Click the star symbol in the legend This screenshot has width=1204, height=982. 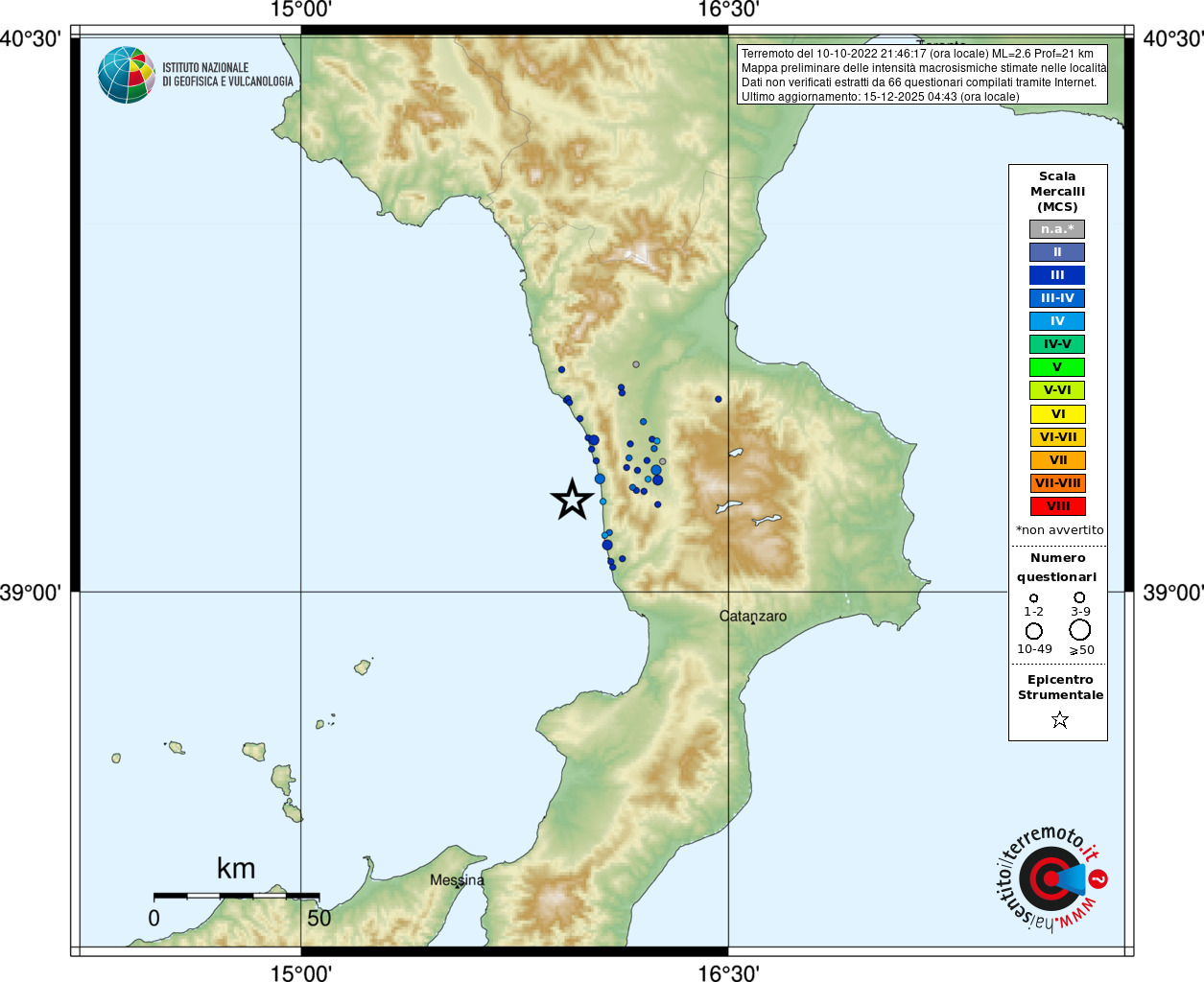click(1059, 719)
